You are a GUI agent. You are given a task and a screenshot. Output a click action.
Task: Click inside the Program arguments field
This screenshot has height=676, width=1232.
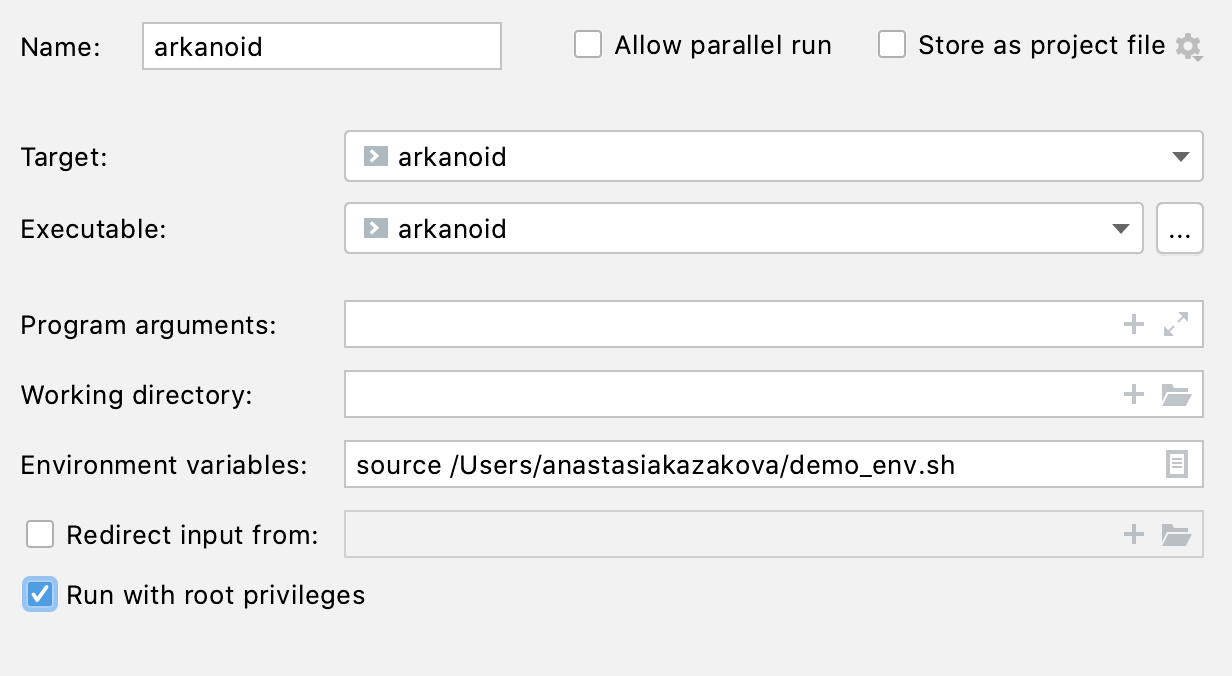point(730,324)
